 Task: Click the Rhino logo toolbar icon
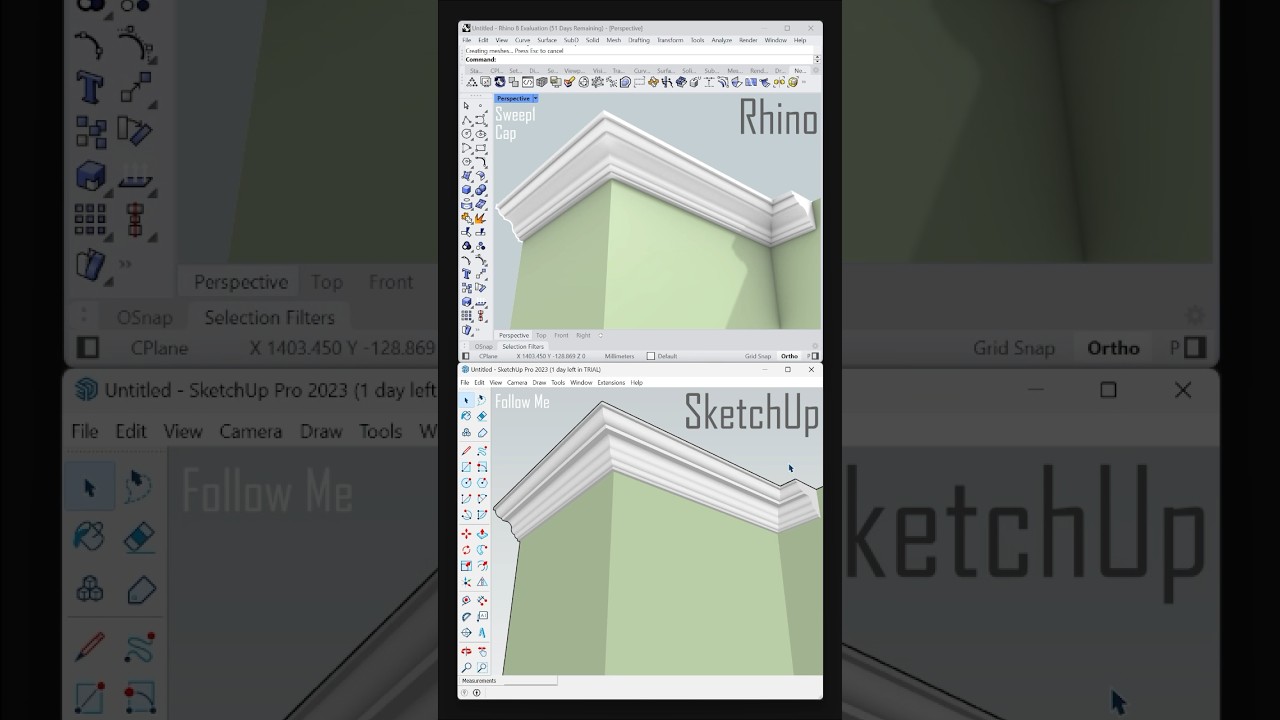click(500, 81)
